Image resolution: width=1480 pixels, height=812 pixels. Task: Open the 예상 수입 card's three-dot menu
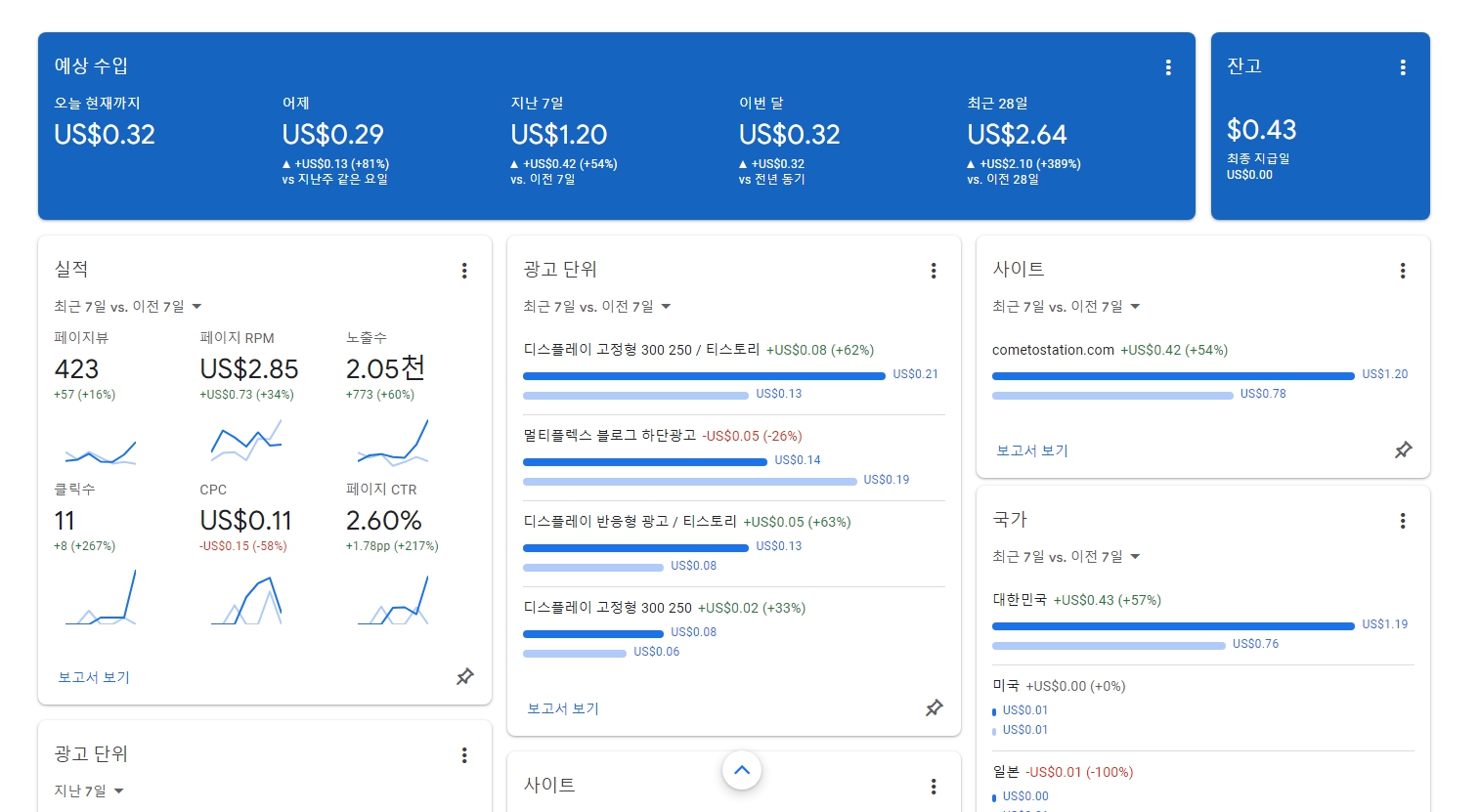pos(1168,67)
